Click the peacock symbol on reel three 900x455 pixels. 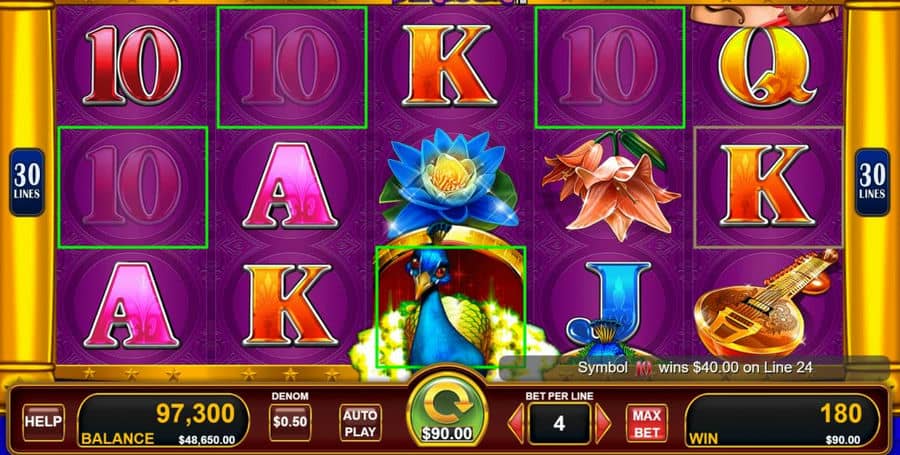tap(450, 306)
